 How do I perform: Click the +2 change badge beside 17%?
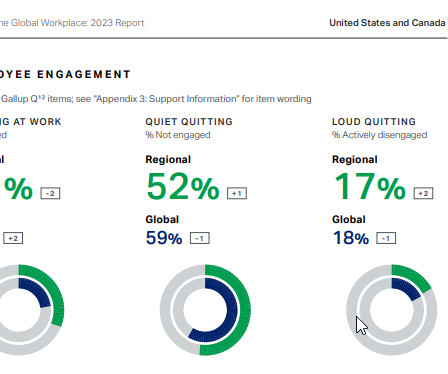pyautogui.click(x=423, y=193)
